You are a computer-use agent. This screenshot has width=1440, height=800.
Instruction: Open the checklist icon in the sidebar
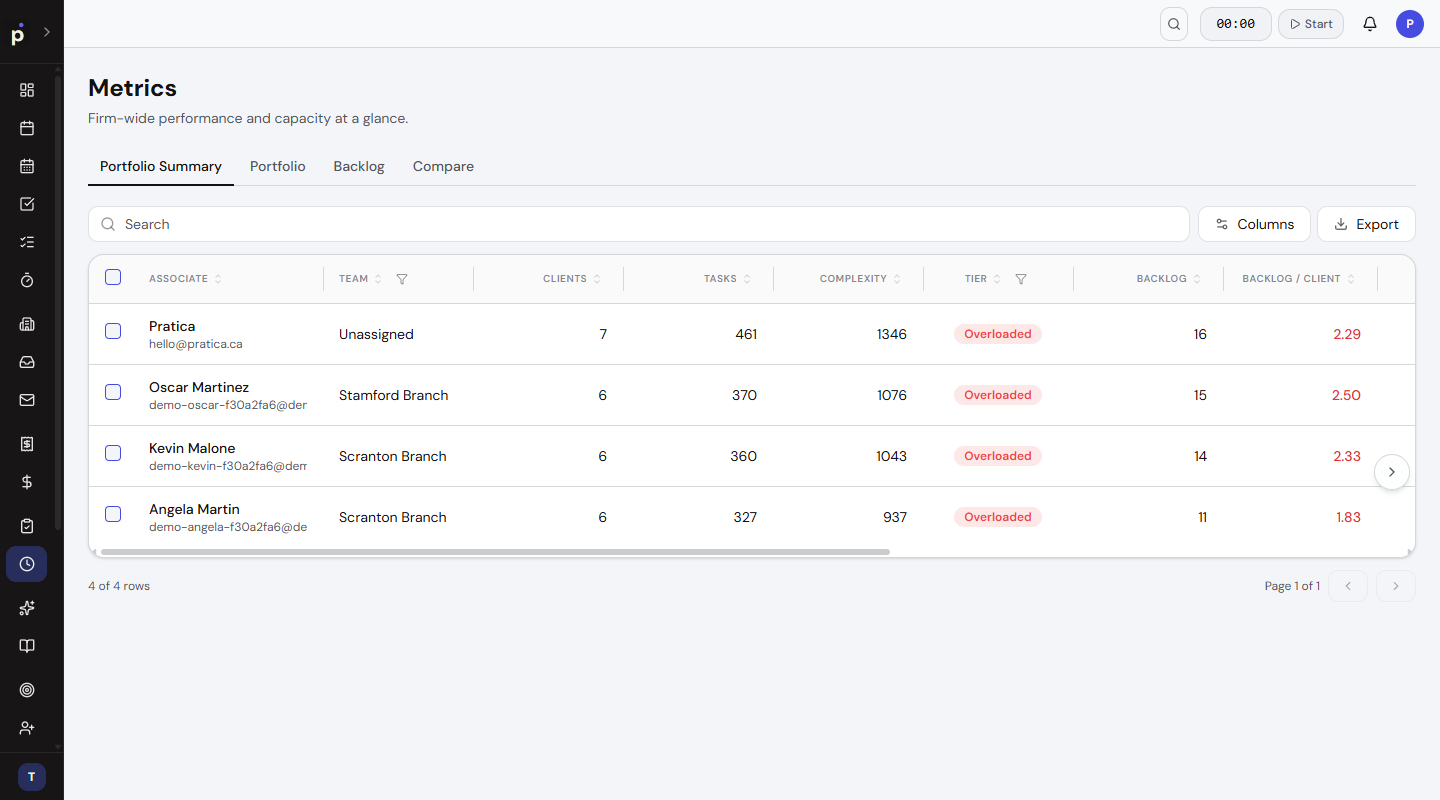click(x=27, y=242)
